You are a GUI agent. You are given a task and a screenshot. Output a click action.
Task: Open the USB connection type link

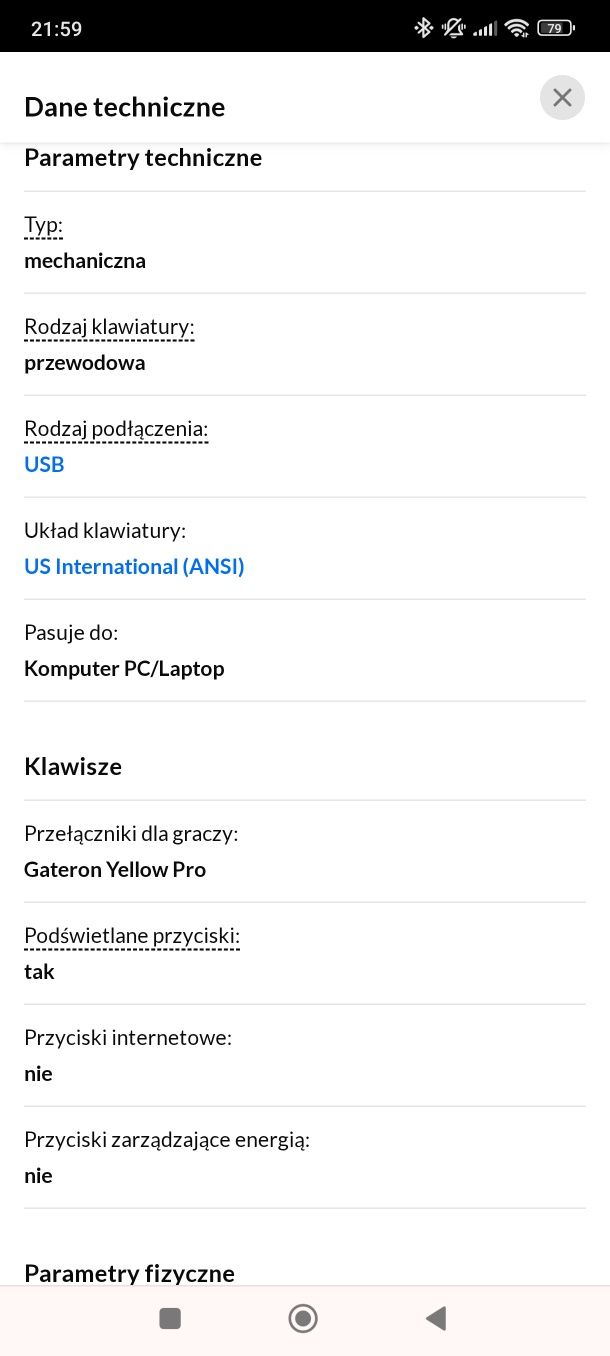pos(44,465)
